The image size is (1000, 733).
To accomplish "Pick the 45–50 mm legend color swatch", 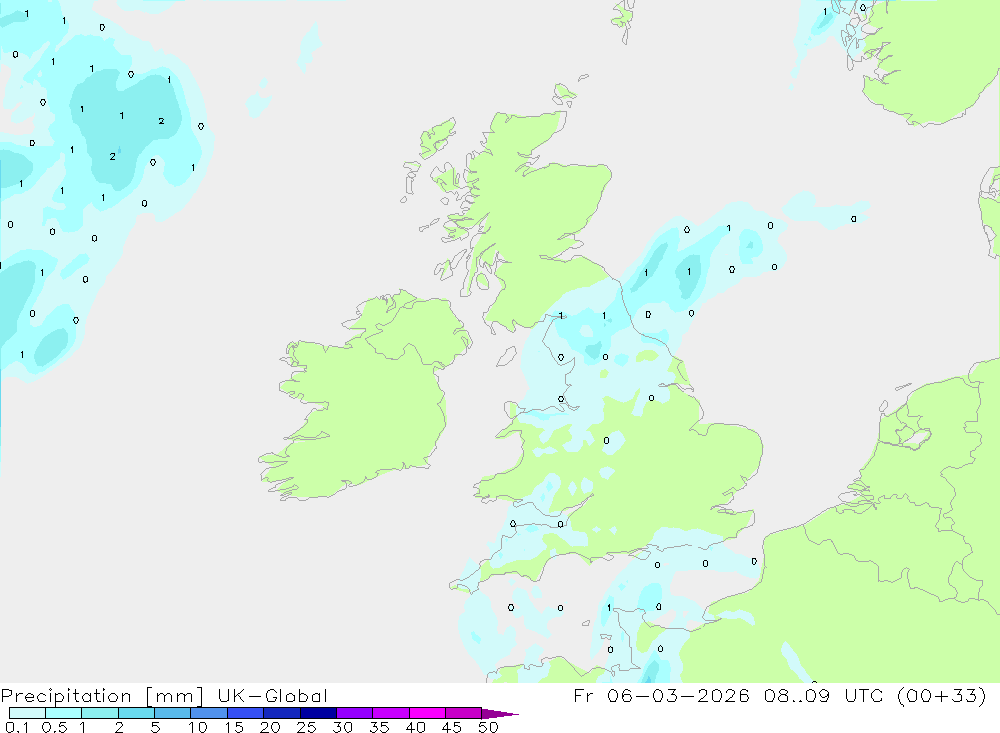I will 464,713.
